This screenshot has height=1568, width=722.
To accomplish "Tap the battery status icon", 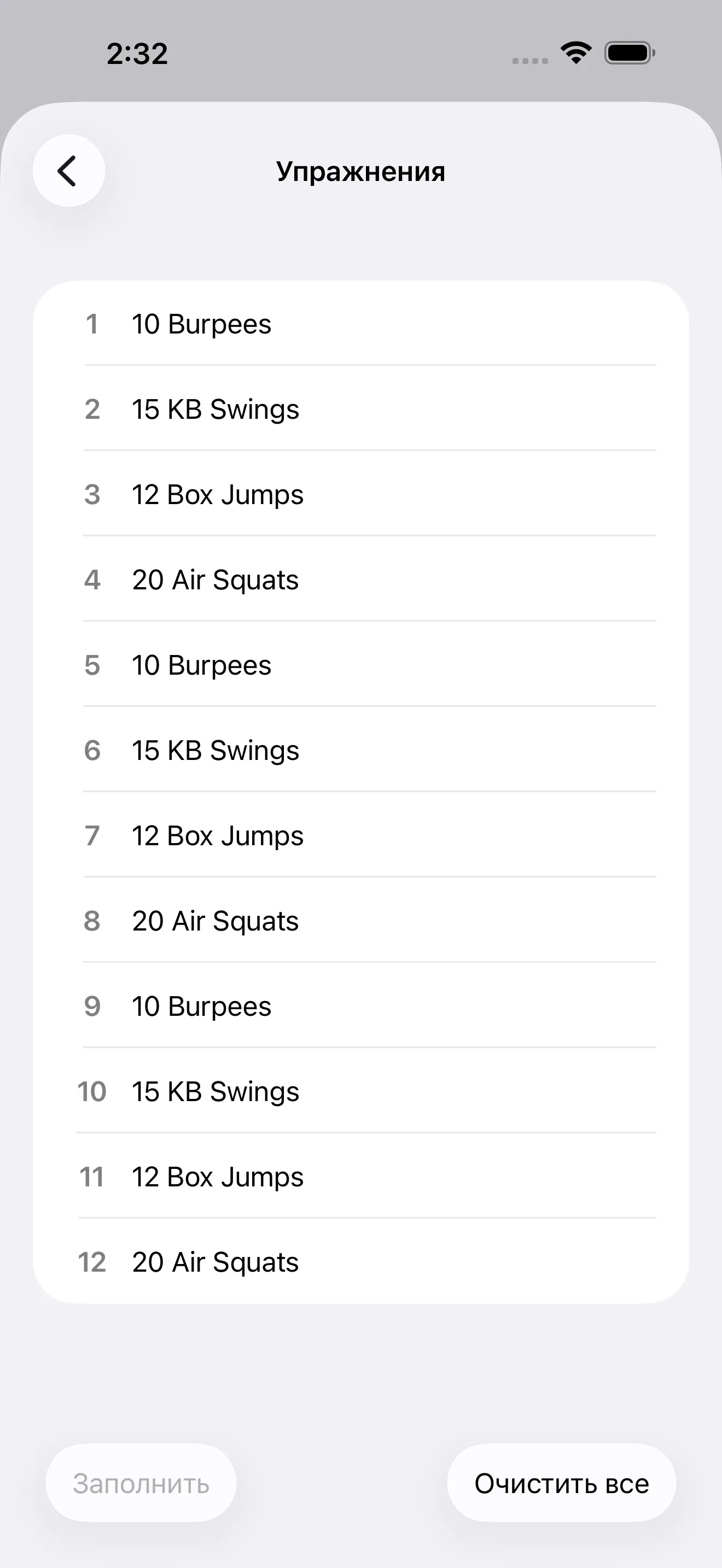I will (630, 53).
